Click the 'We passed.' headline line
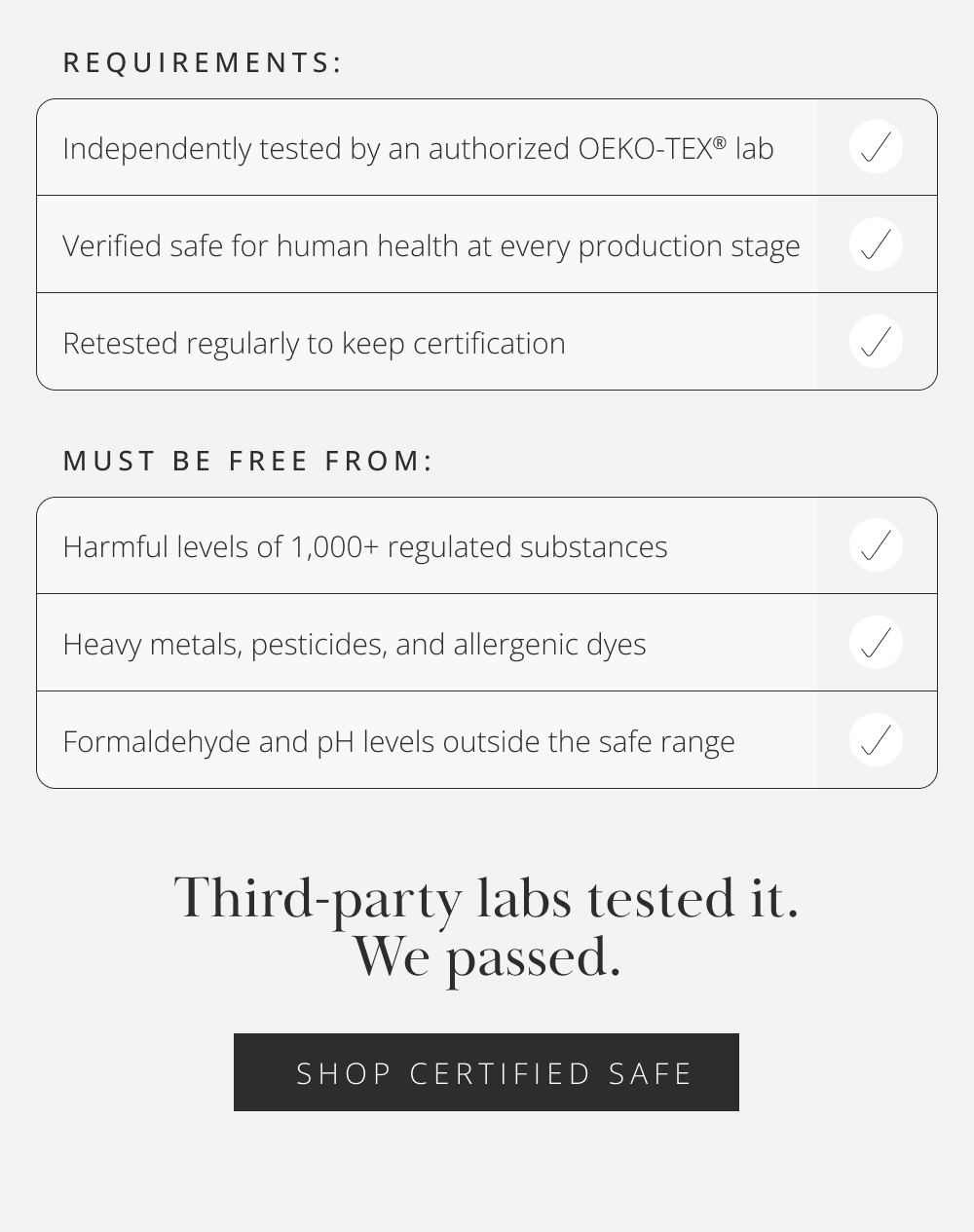The width and height of the screenshot is (974, 1232). 486,957
